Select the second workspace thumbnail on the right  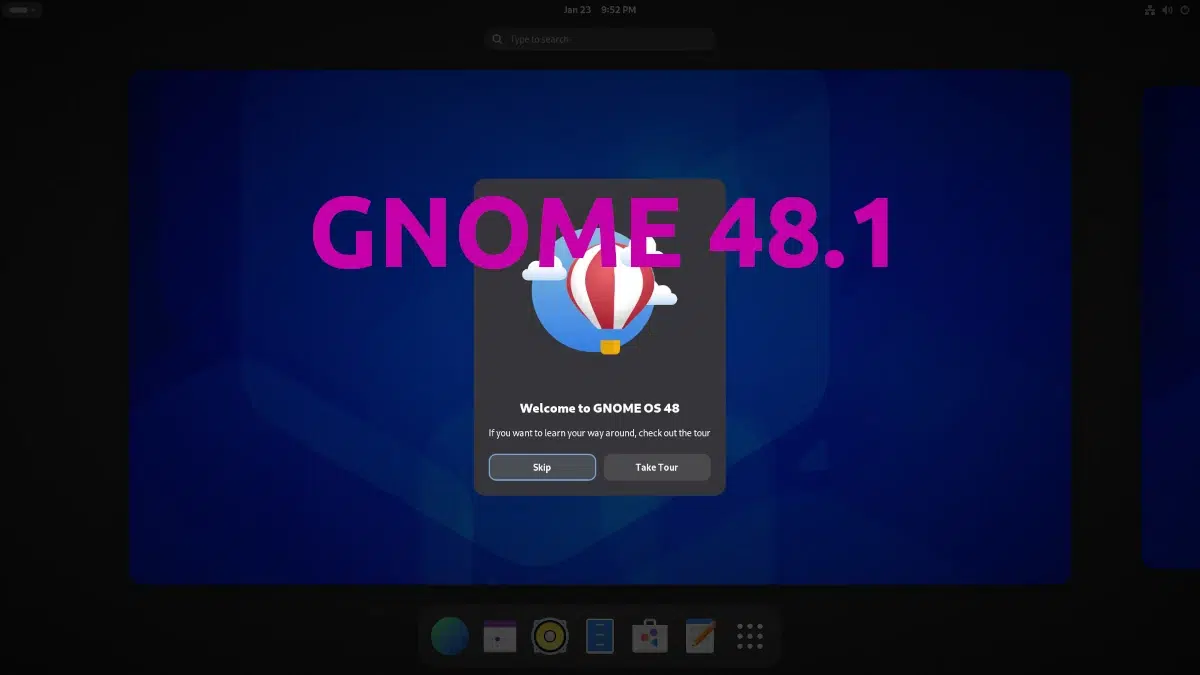pyautogui.click(x=1171, y=327)
